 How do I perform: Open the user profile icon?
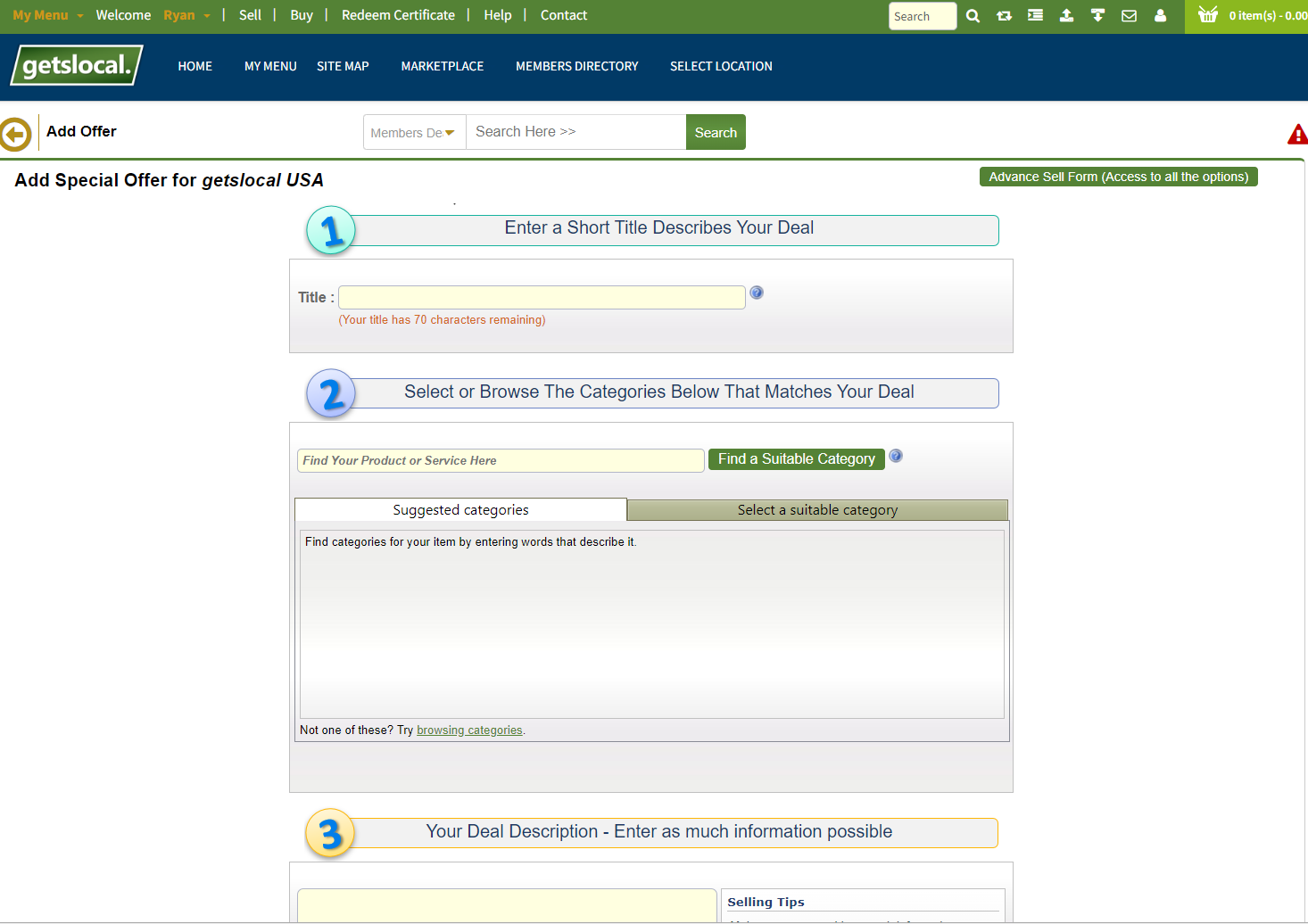pos(1160,16)
